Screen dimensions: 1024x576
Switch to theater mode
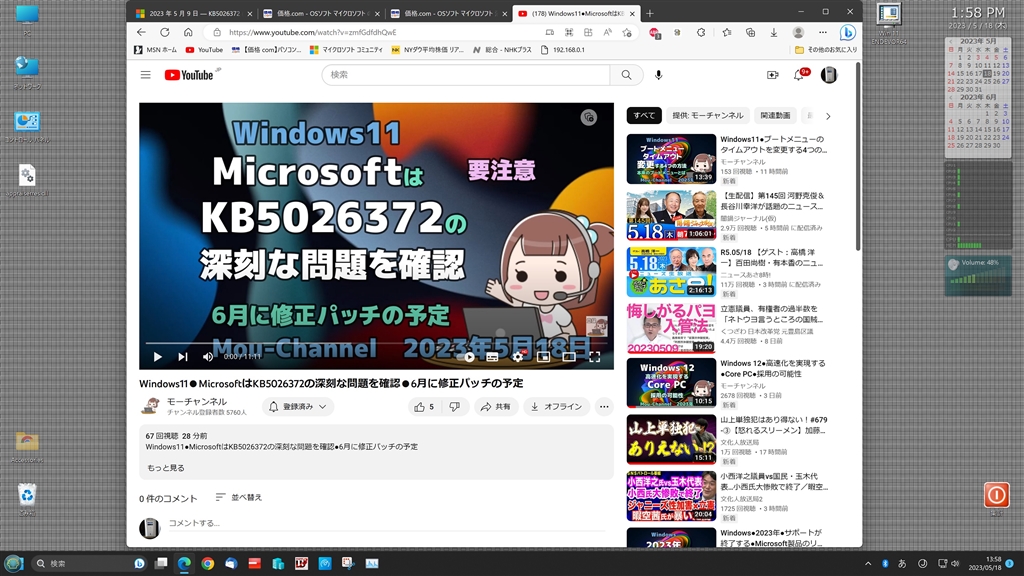tap(569, 357)
